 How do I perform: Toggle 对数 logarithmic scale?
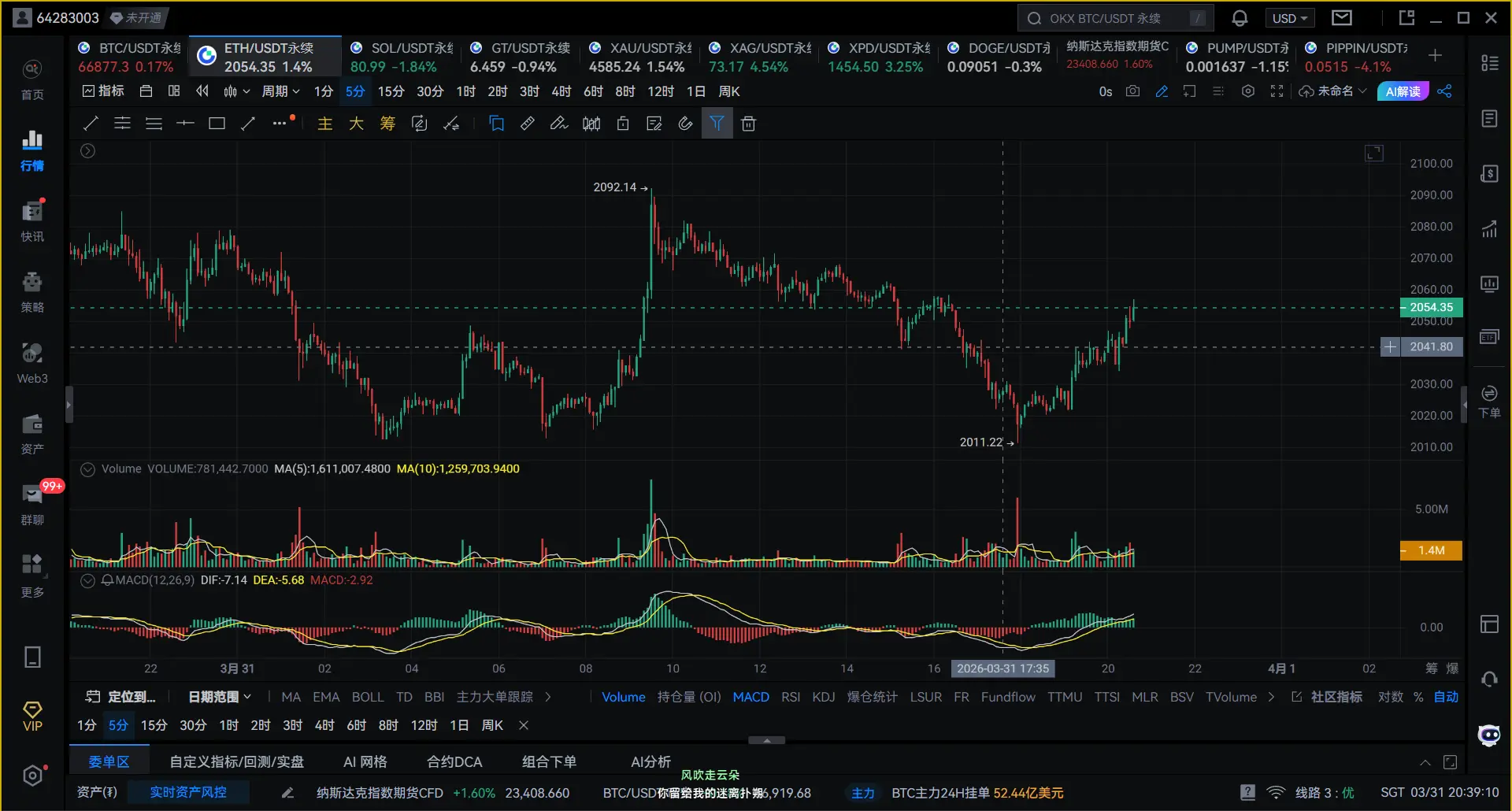point(1390,697)
